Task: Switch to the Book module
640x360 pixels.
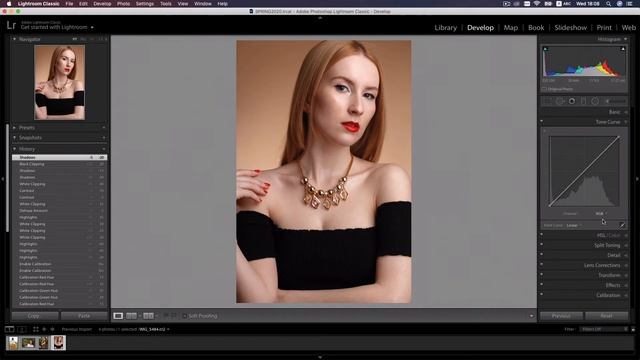Action: click(x=536, y=27)
